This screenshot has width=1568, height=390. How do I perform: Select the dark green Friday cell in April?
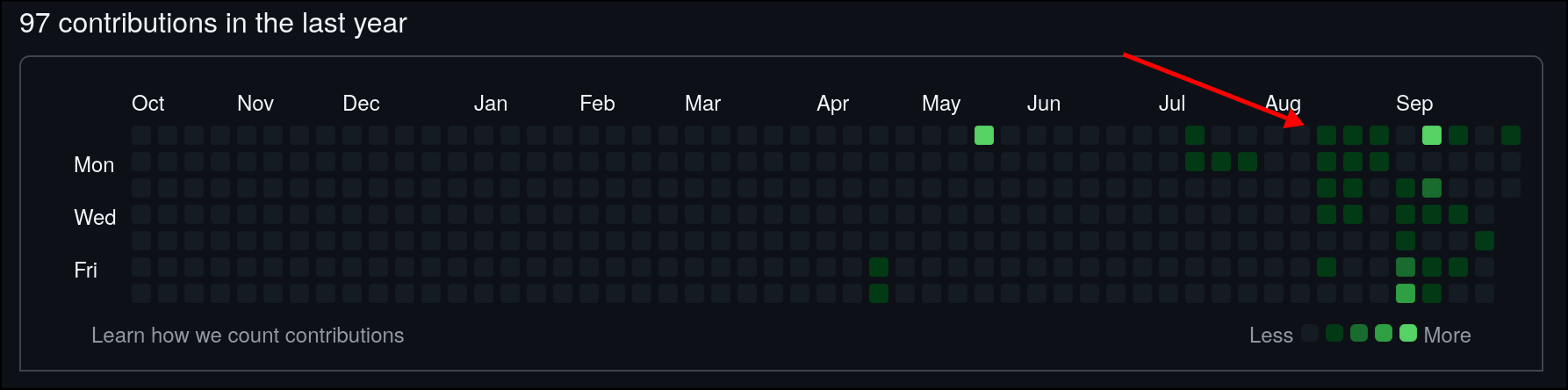click(x=879, y=267)
